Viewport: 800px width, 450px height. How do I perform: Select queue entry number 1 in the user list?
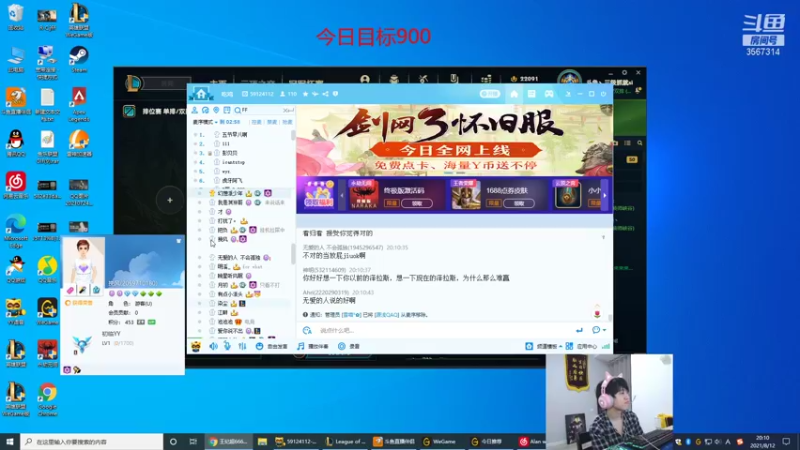[243, 135]
